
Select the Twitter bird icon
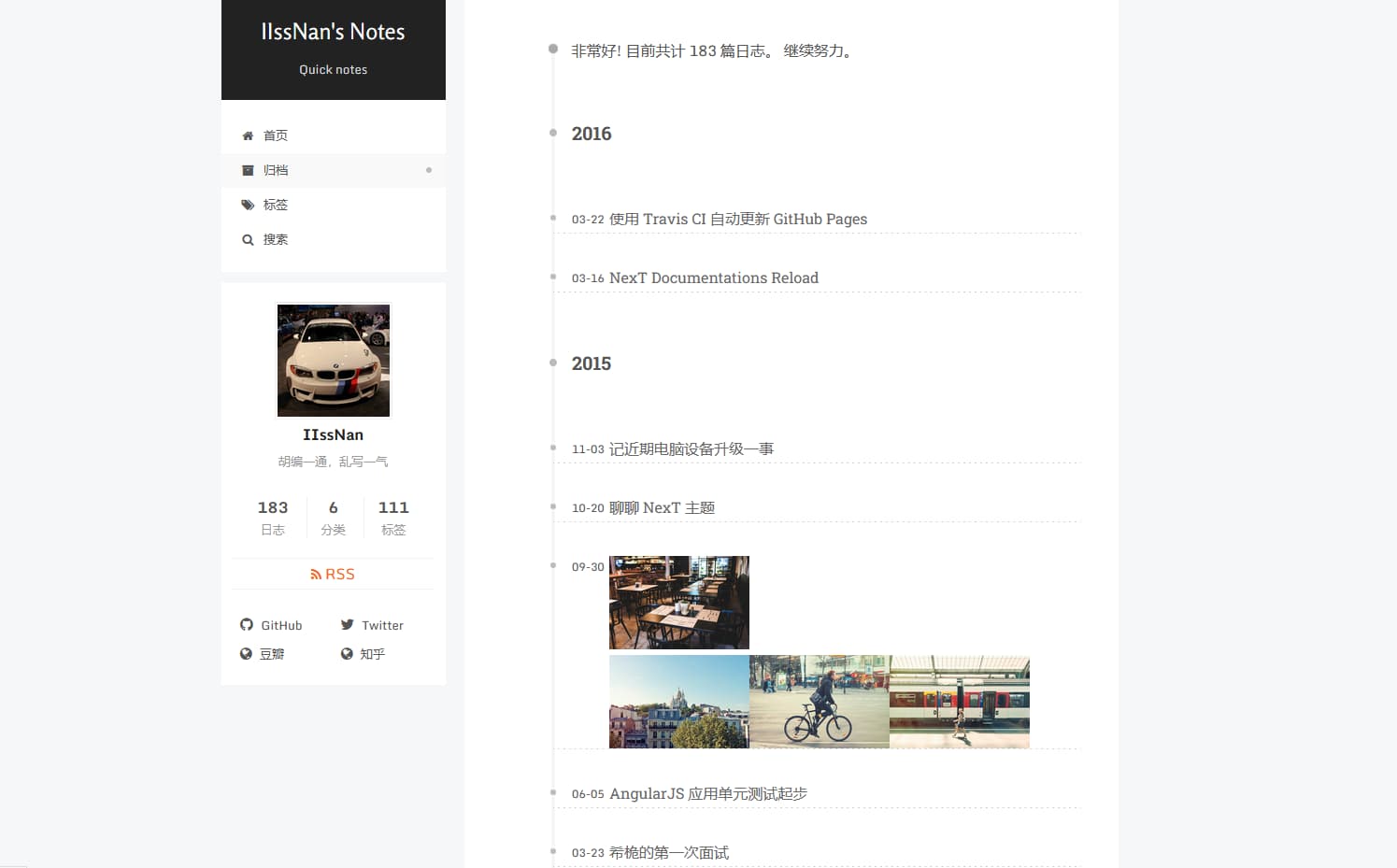pos(347,624)
